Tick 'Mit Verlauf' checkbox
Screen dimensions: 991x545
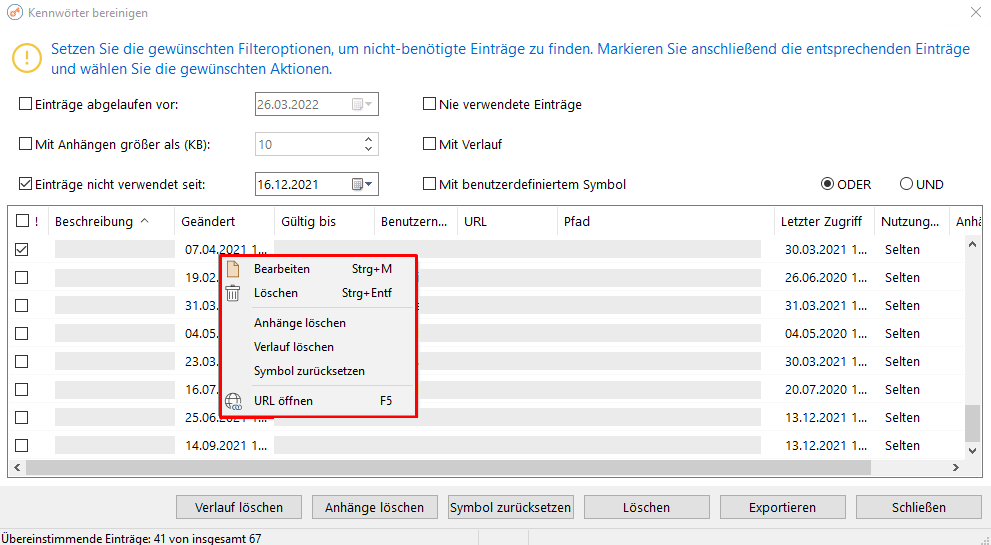tap(429, 144)
